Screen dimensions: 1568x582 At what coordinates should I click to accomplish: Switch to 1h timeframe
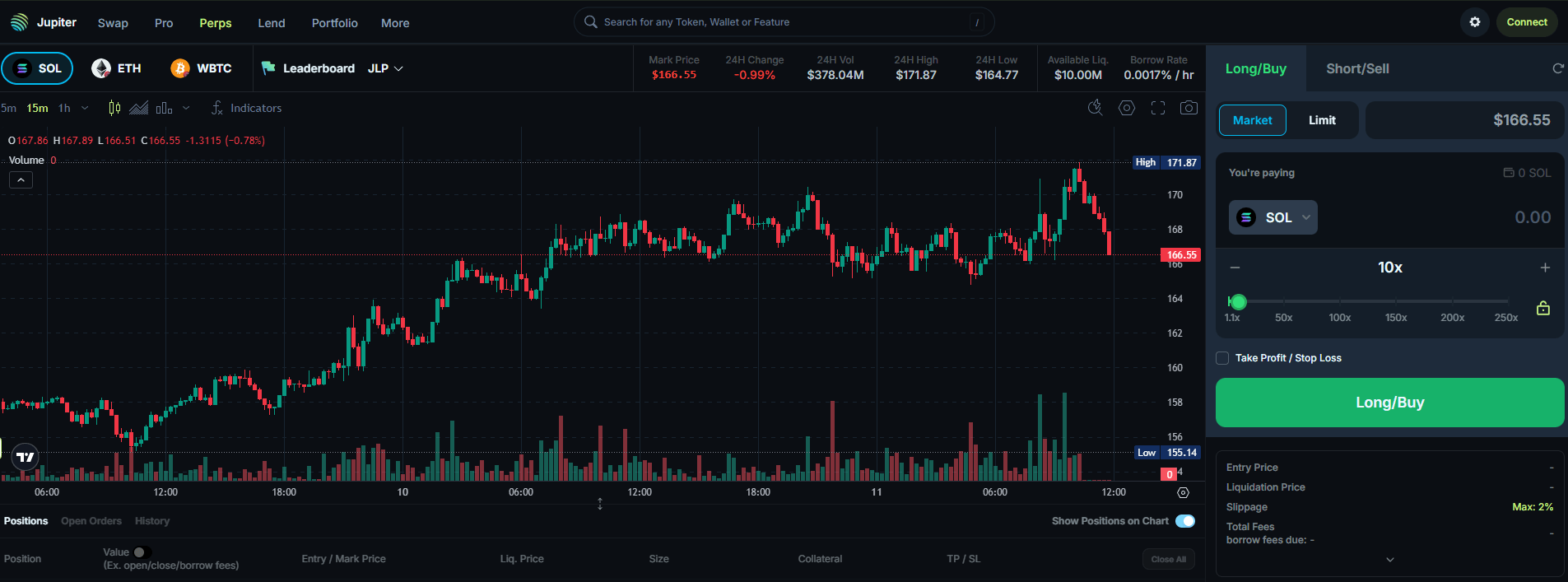coord(64,108)
